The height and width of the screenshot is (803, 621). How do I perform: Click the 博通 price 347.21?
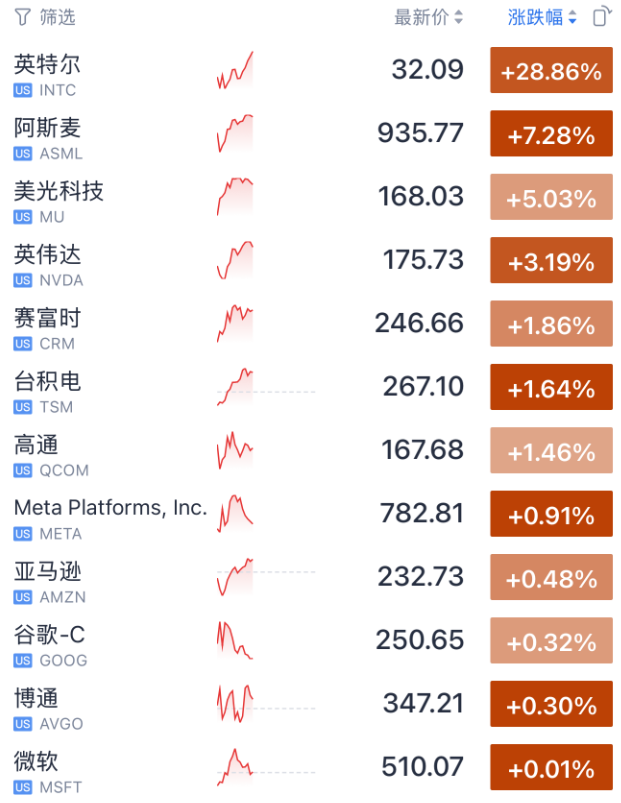[x=423, y=703]
